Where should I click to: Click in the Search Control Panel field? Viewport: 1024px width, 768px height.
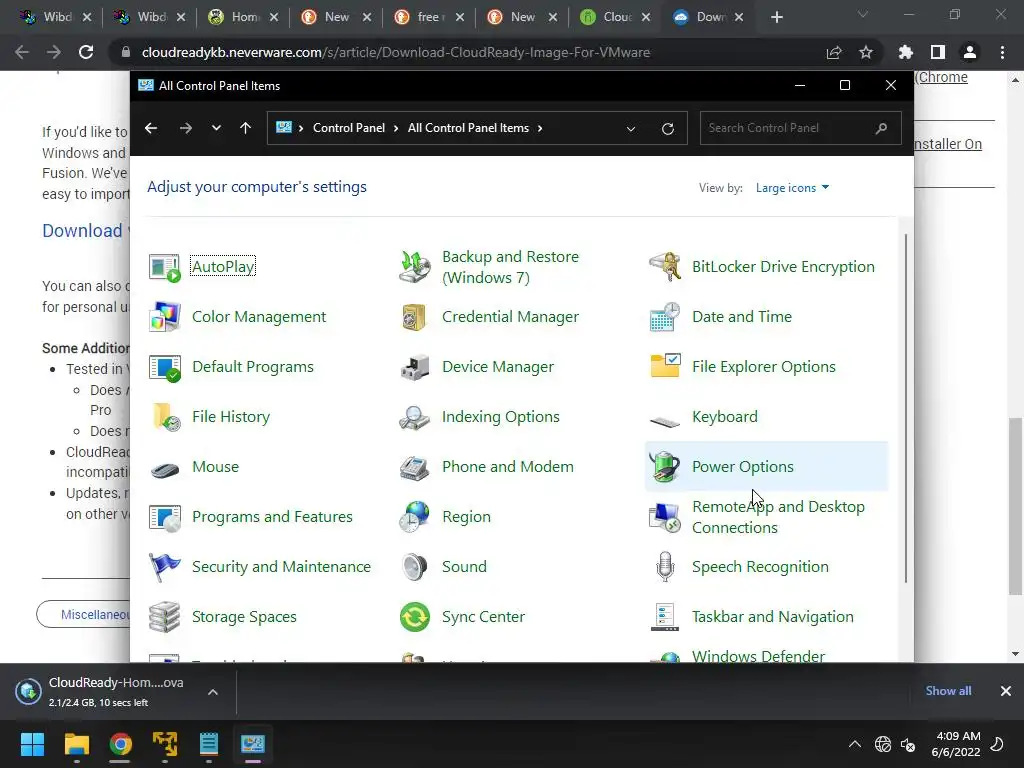[x=801, y=128]
